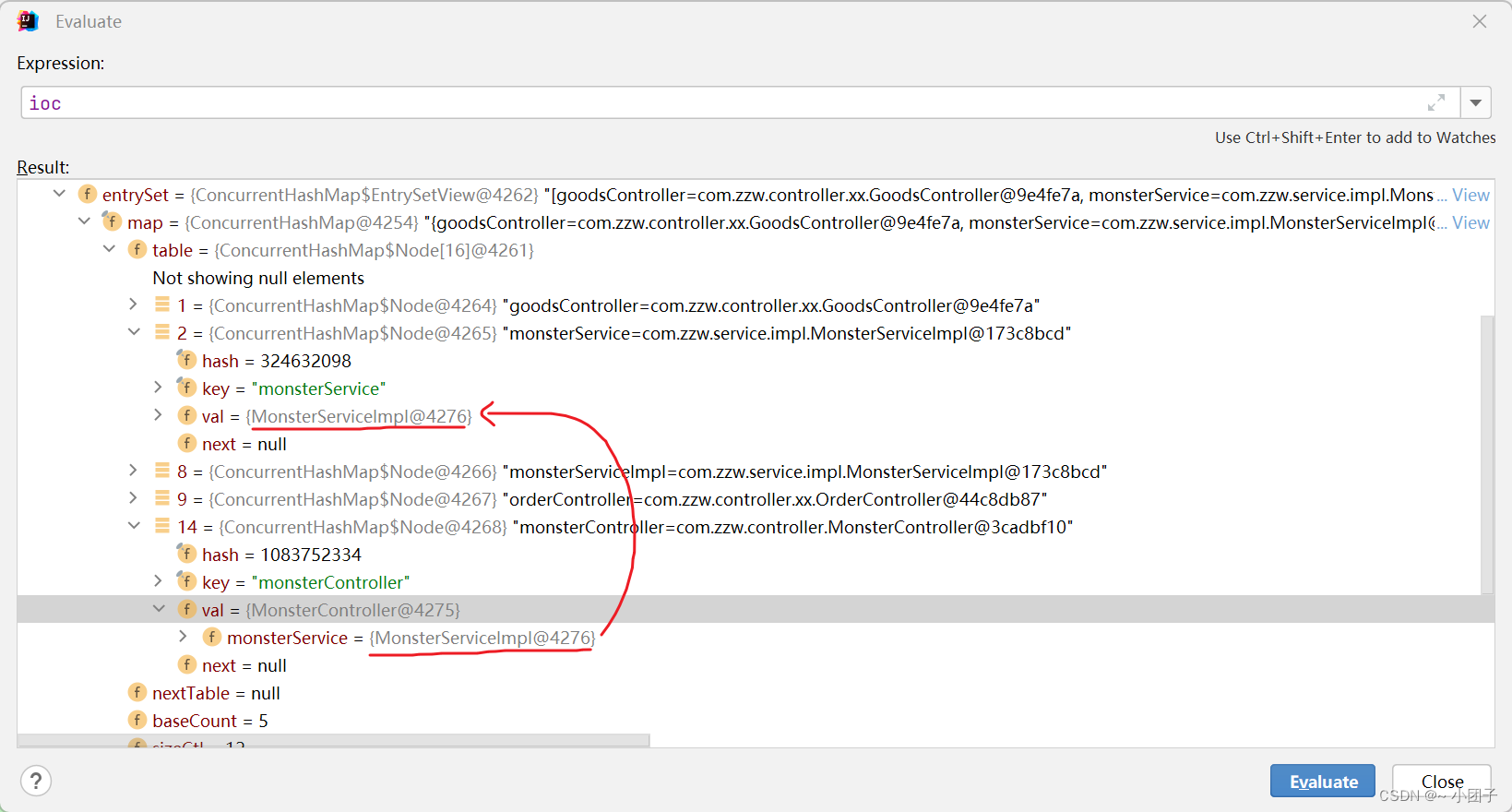Viewport: 1512px width, 812px height.
Task: Click the field icon beside hash 1083752334
Action: pyautogui.click(x=187, y=554)
